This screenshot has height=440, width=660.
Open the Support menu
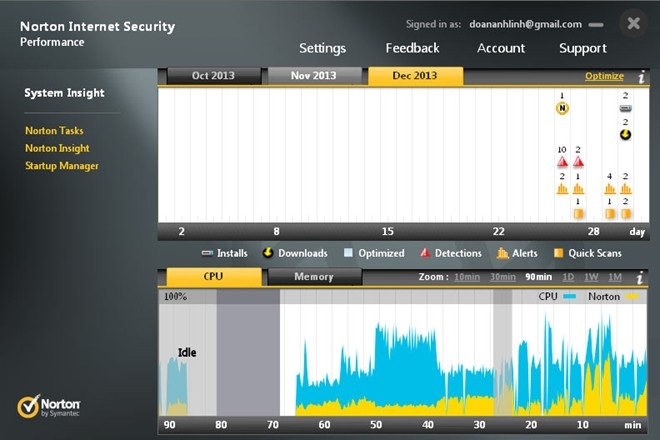point(583,49)
